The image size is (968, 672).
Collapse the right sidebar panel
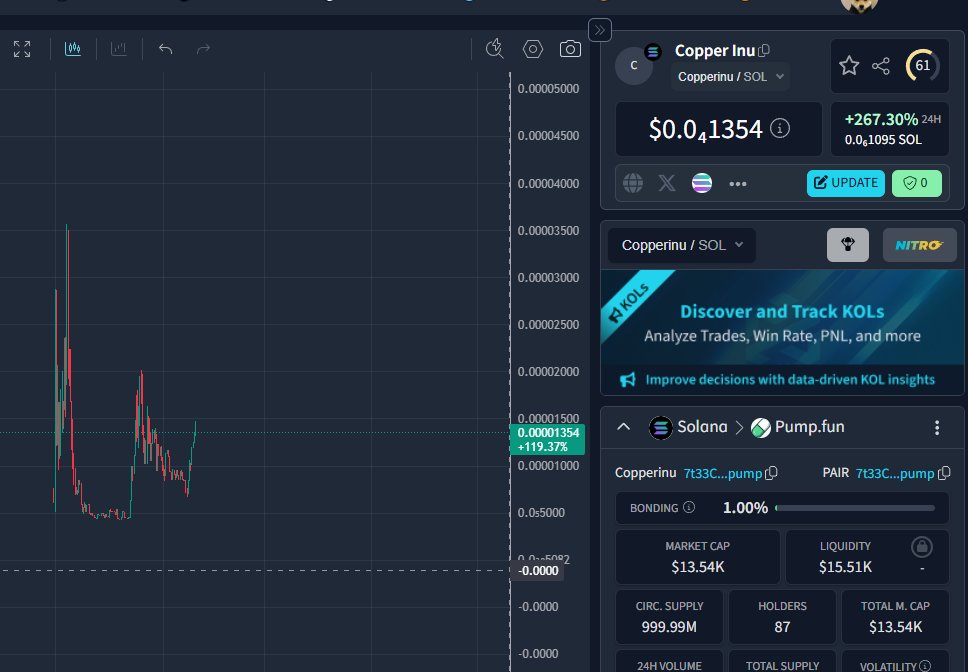tap(600, 30)
